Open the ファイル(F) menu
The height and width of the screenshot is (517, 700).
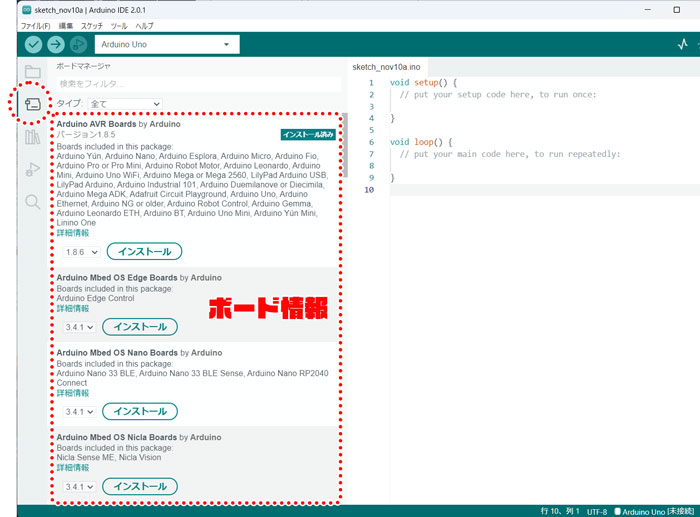point(36,26)
